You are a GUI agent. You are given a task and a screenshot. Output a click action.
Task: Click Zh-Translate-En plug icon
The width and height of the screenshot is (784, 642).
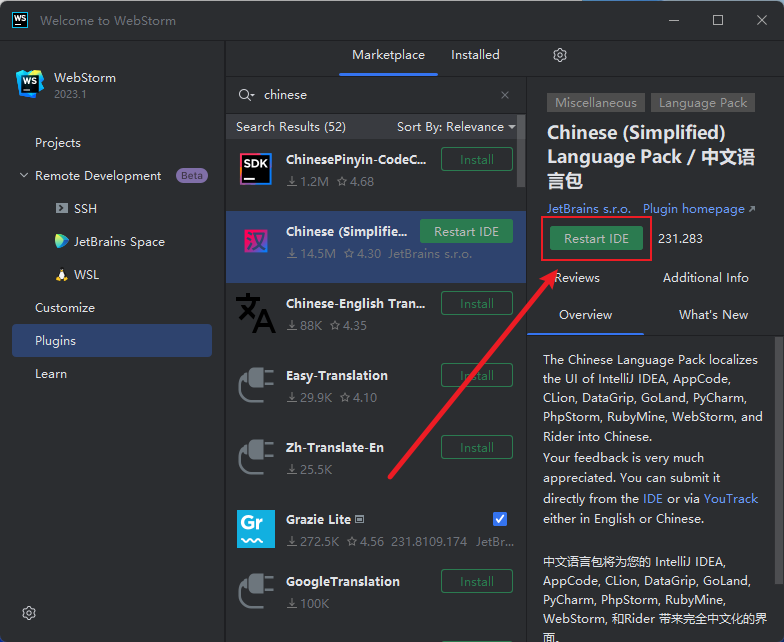tap(256, 457)
